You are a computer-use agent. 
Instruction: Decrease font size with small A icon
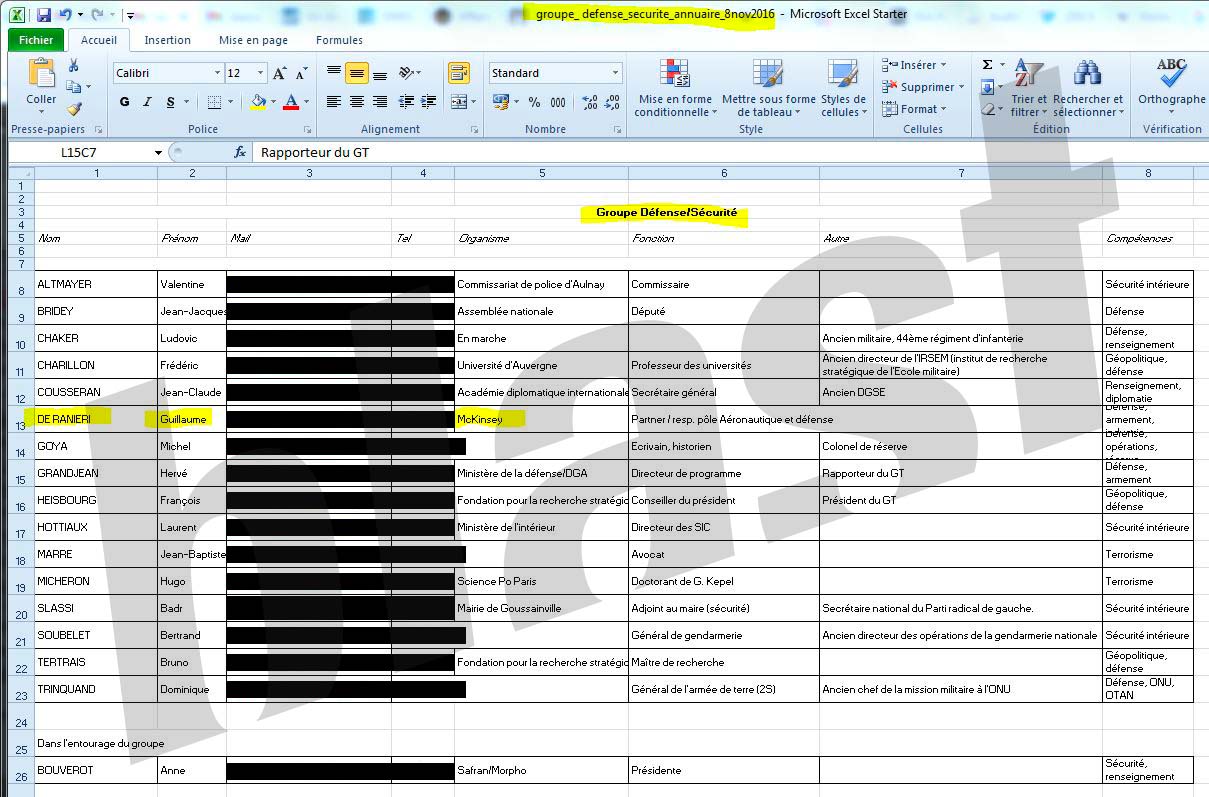click(301, 73)
